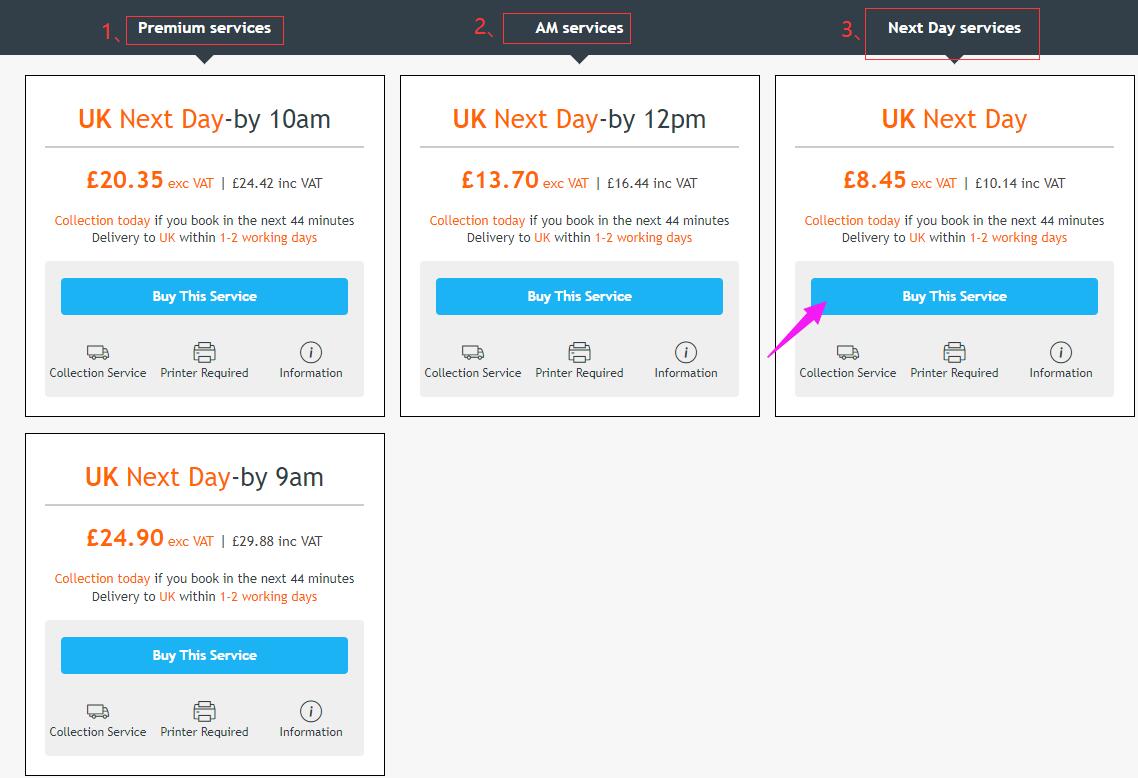Buy the UK Next Day by 12pm service
The image size is (1138, 778).
(579, 297)
